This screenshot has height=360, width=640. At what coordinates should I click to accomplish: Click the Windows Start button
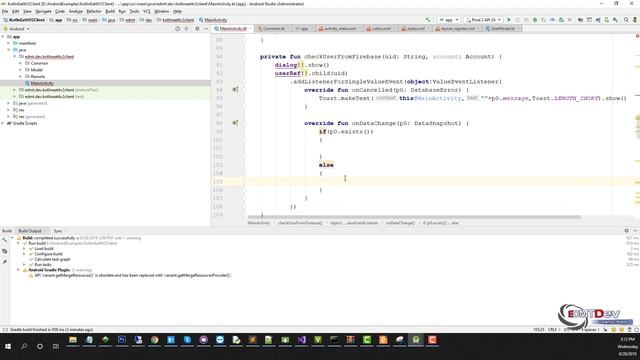pyautogui.click(x=8, y=346)
